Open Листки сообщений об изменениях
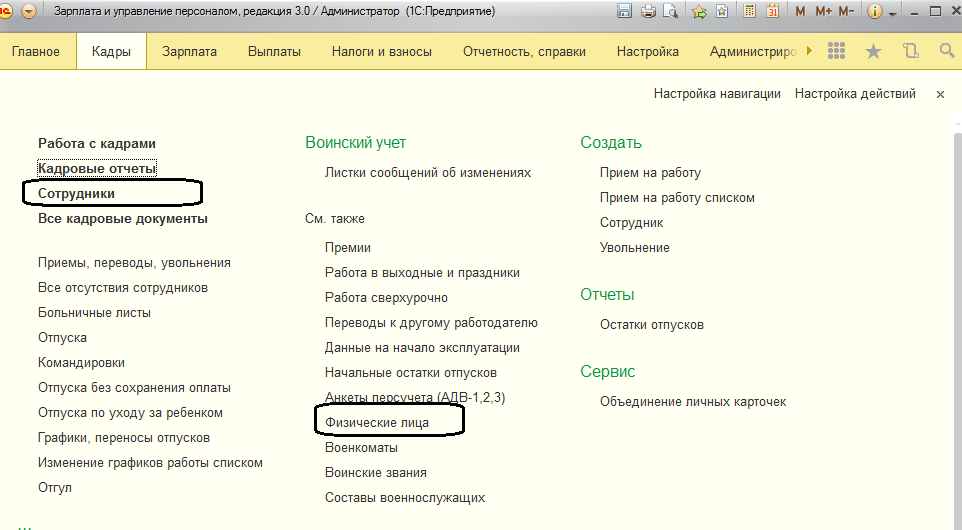Image resolution: width=962 pixels, height=530 pixels. [428, 172]
